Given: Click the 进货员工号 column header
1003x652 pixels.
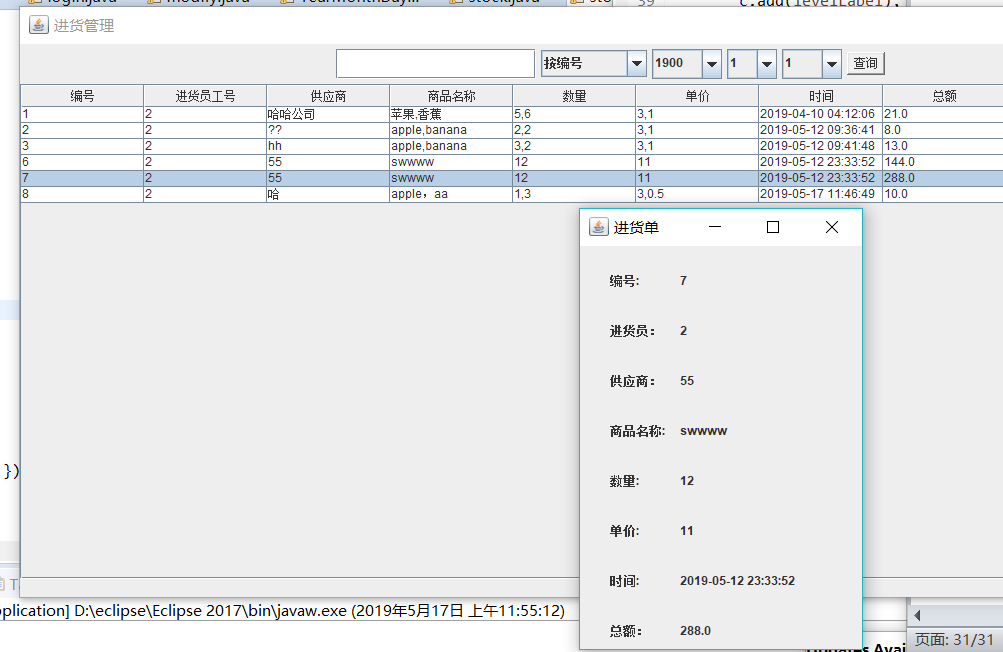Looking at the screenshot, I should pos(205,96).
